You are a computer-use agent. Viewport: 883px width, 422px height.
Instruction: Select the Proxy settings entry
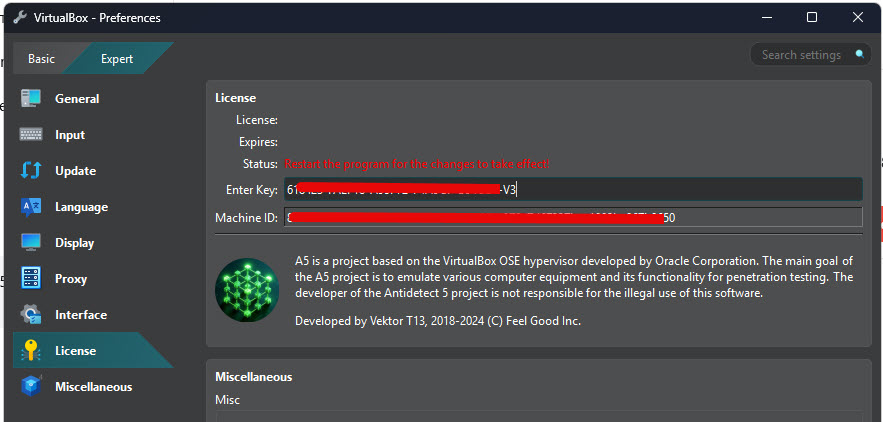[71, 279]
